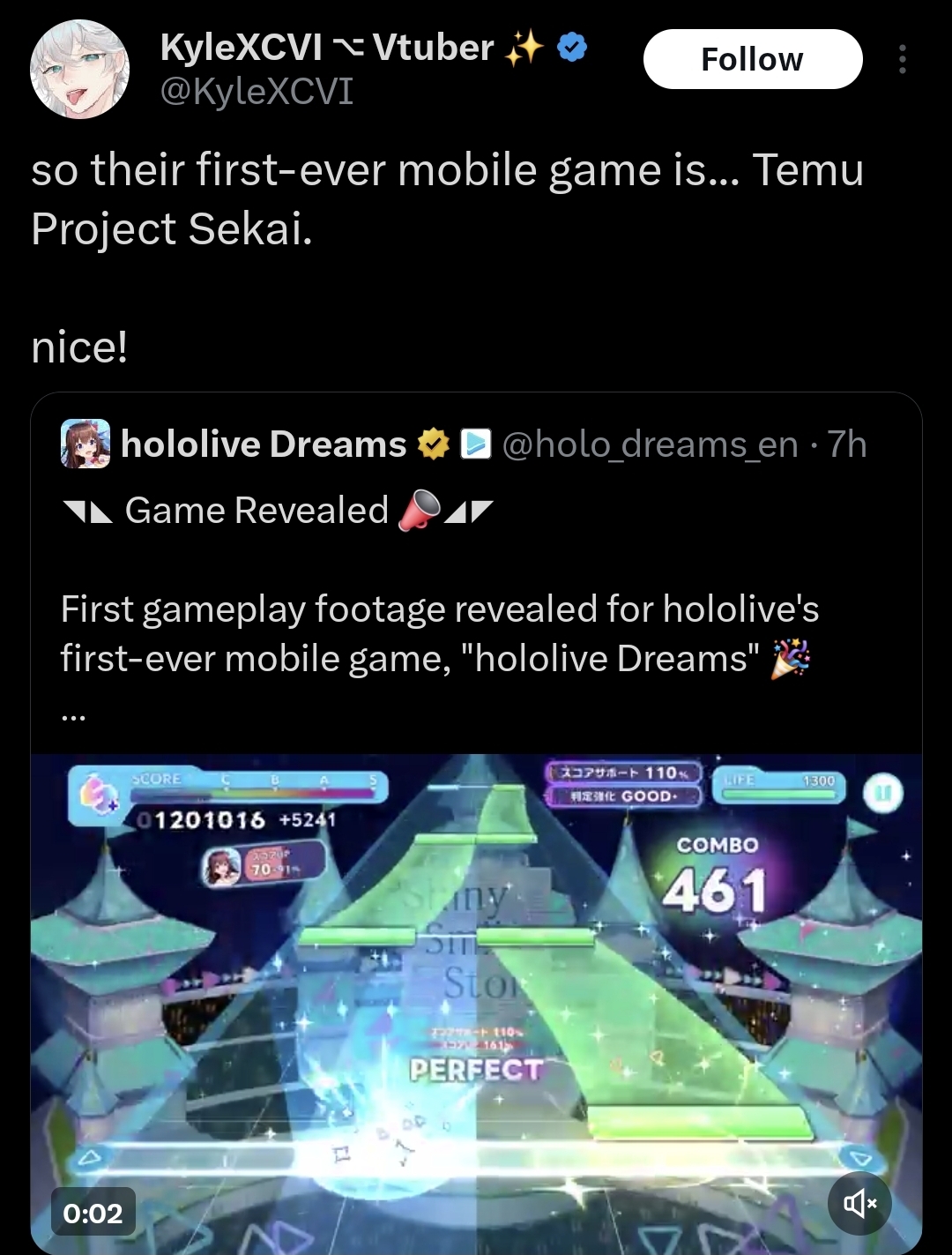Screen dimensions: 952x1255
Task: Open the @KyleXCVI handle link
Action: (x=257, y=91)
